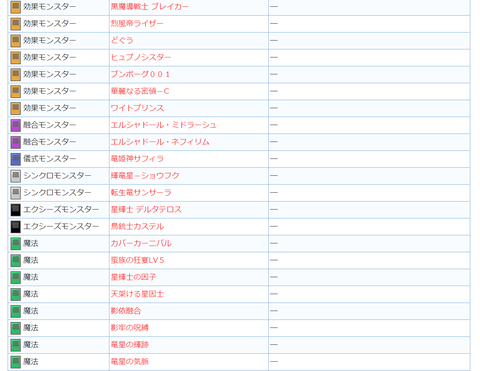The image size is (480, 371).
Task: Open the 竜星の気脈 link
Action: [x=130, y=362]
